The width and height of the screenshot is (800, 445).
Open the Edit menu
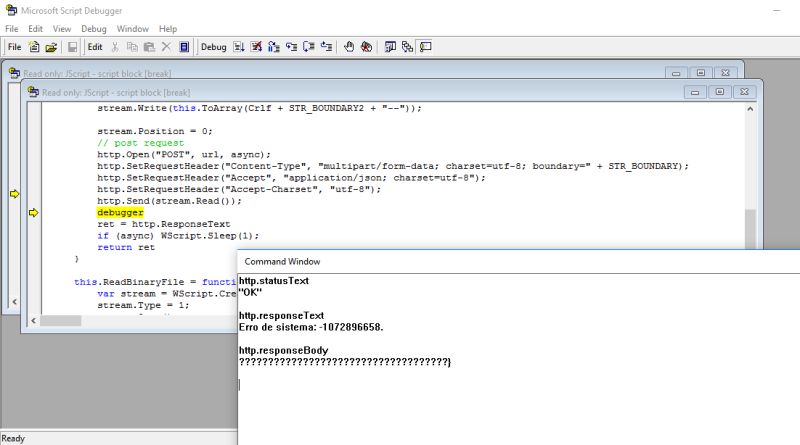tap(35, 29)
